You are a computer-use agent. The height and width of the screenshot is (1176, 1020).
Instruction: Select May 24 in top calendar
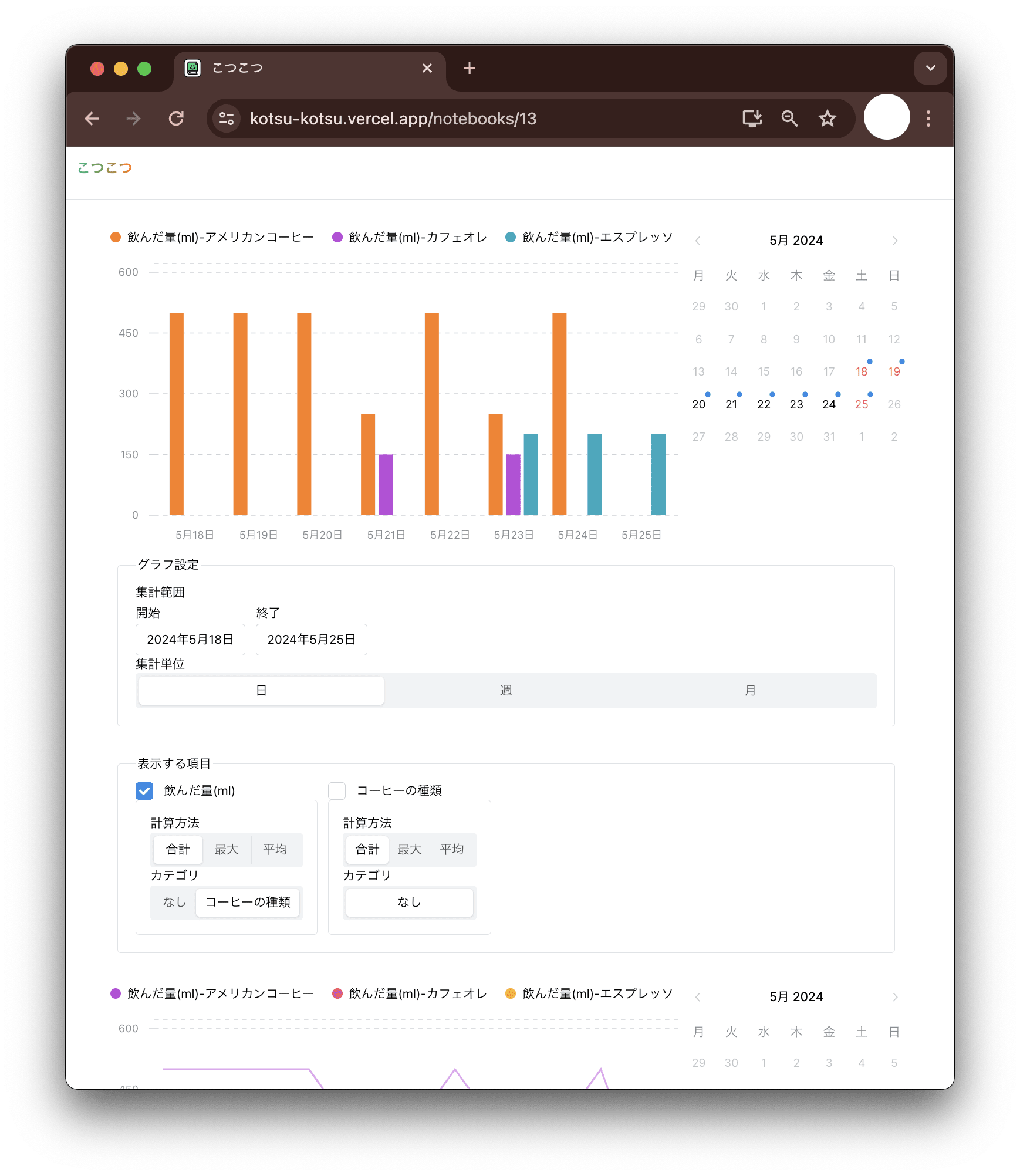click(x=829, y=404)
